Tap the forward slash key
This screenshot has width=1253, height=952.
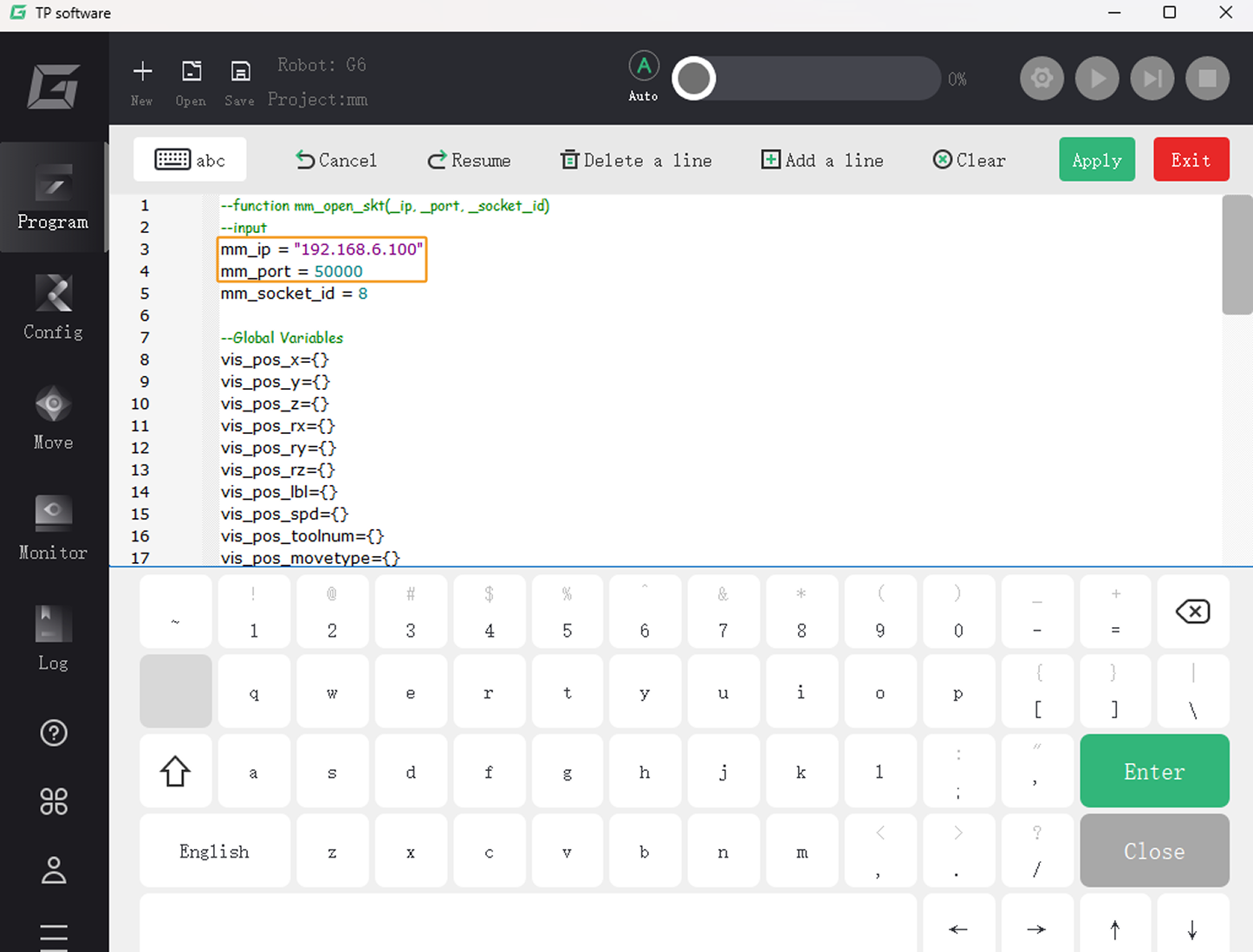point(1037,851)
